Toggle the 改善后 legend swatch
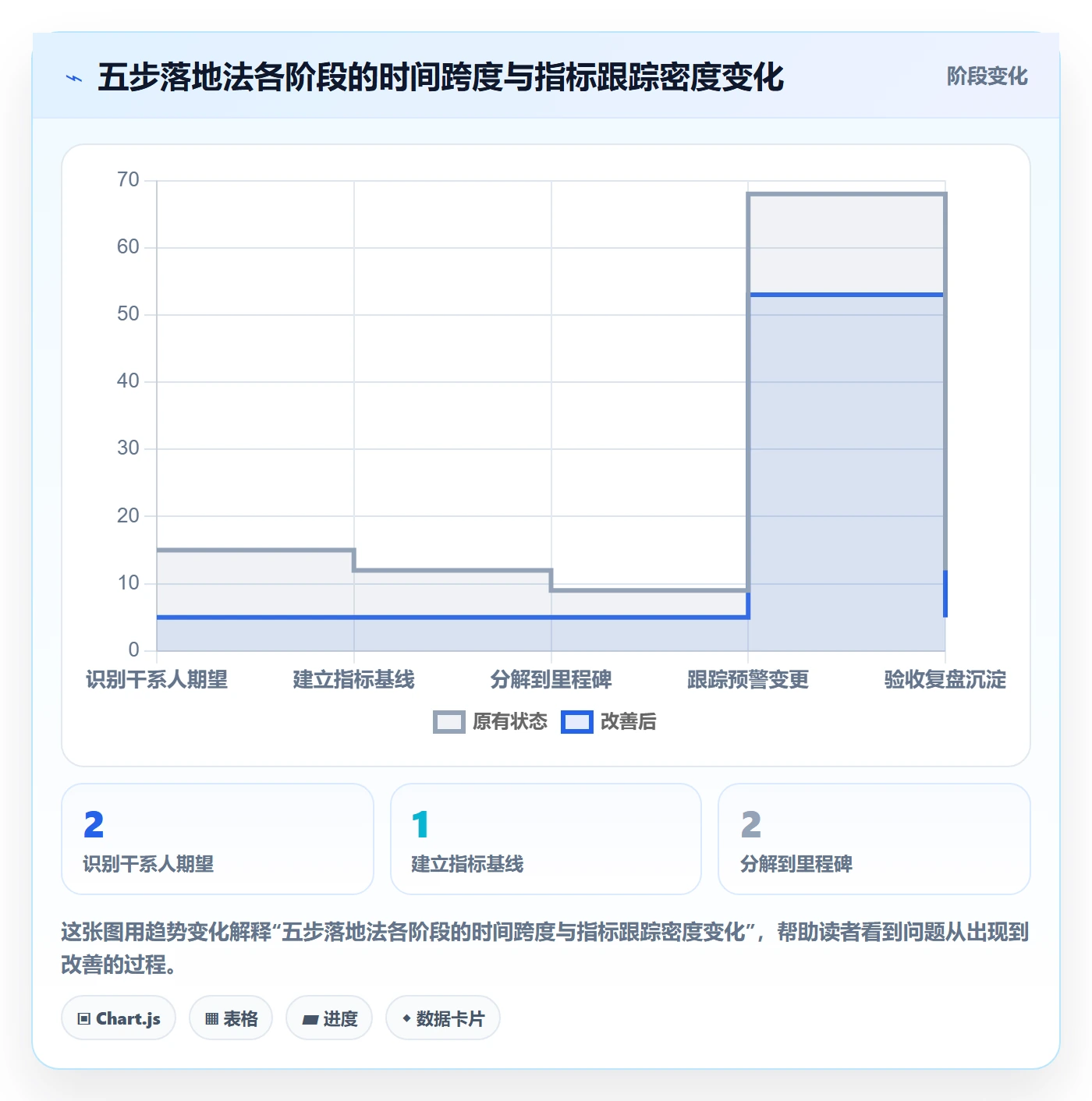 577,722
